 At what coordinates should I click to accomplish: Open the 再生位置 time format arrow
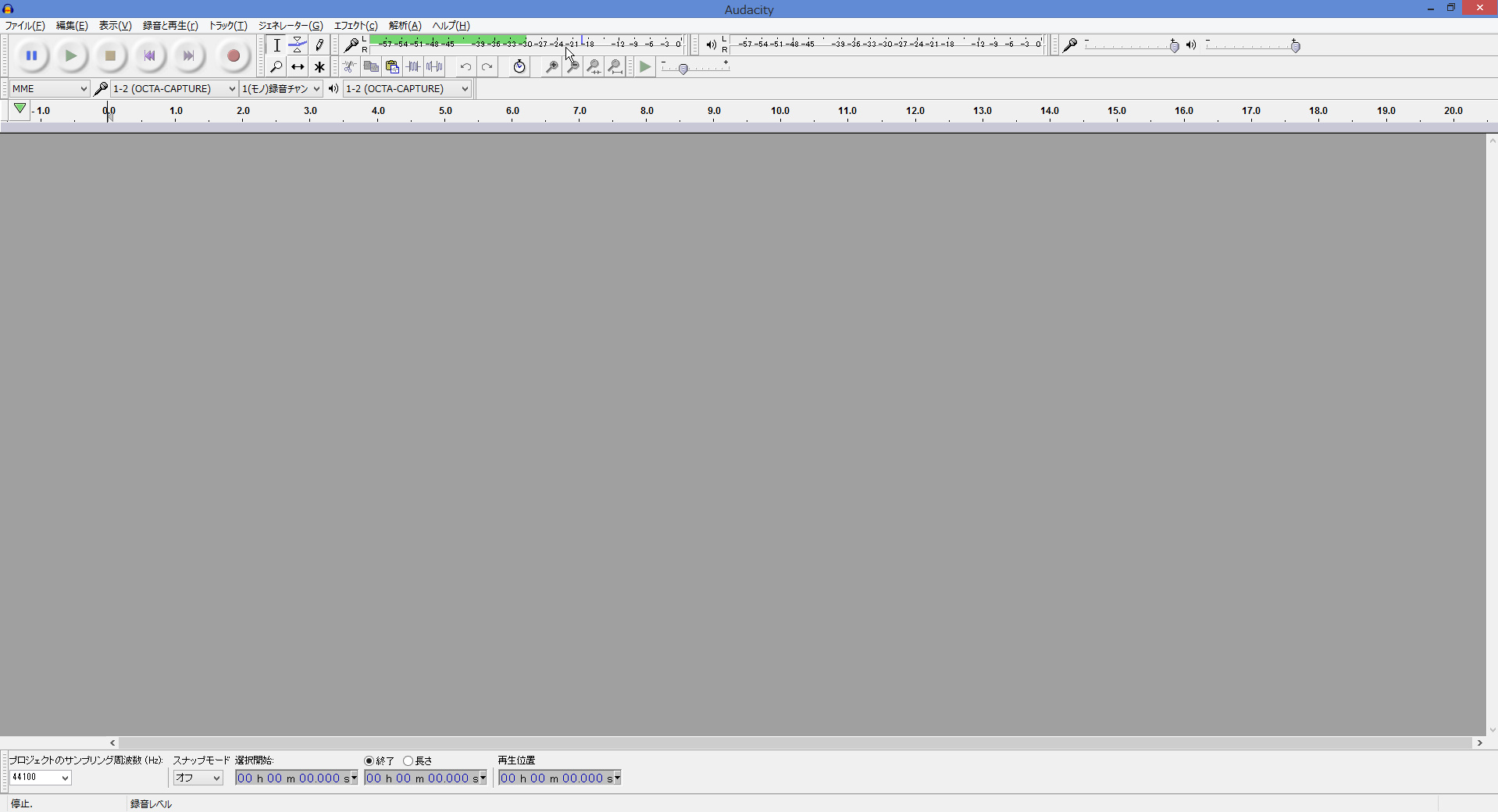click(x=617, y=778)
